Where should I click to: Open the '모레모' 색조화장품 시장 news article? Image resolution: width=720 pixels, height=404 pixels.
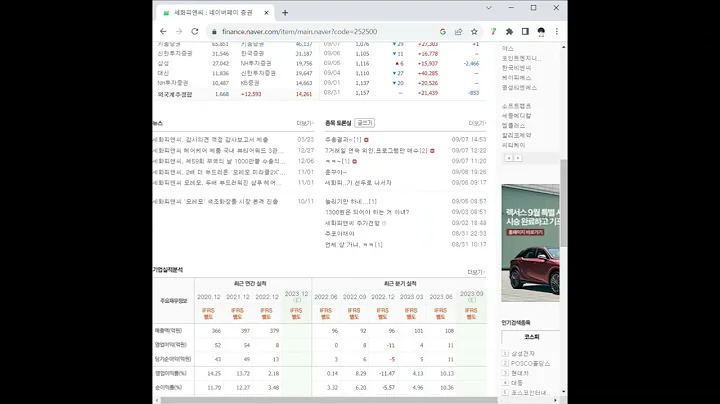215,202
